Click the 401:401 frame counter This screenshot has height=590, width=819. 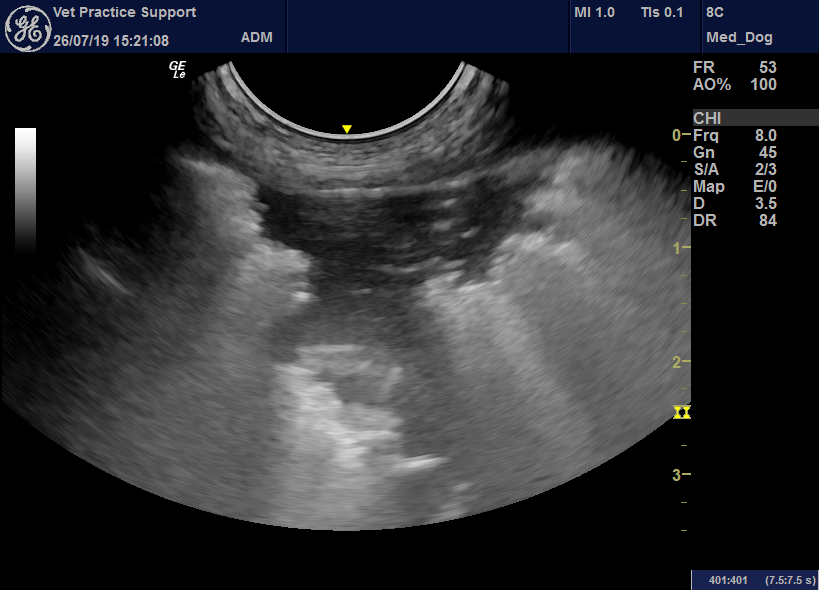point(728,581)
